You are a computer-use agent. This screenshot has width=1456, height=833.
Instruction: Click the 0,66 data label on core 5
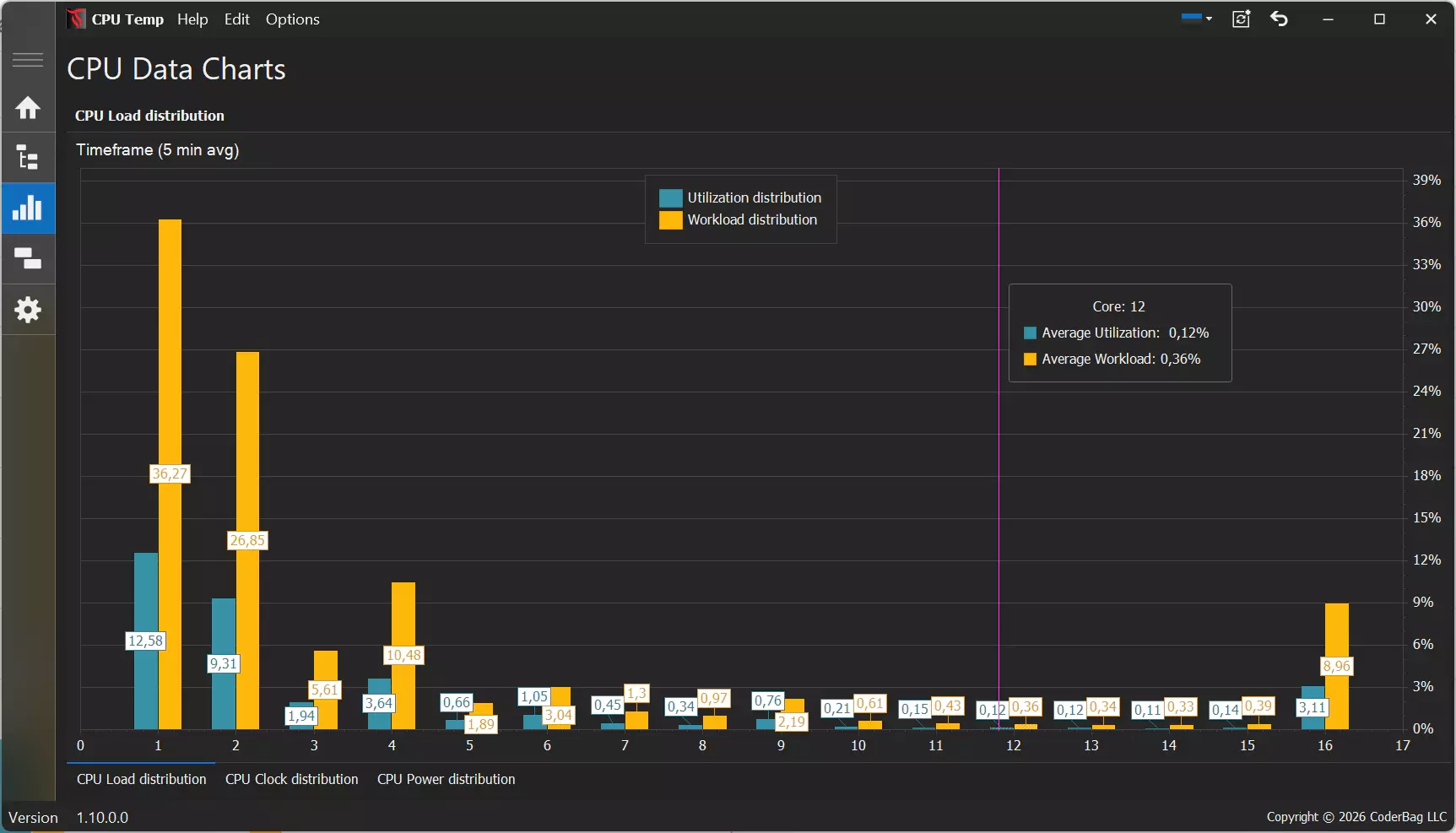457,702
